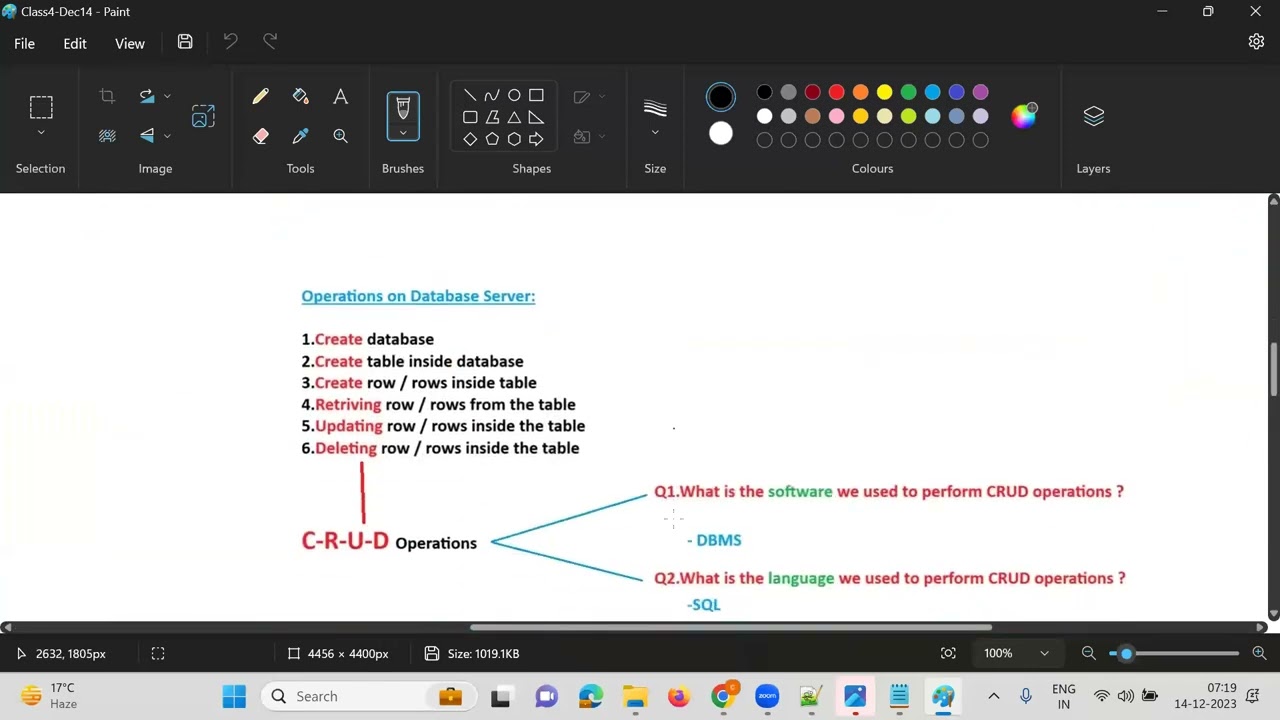The image size is (1280, 720).
Task: Click the Flip image icon
Action: point(147,135)
